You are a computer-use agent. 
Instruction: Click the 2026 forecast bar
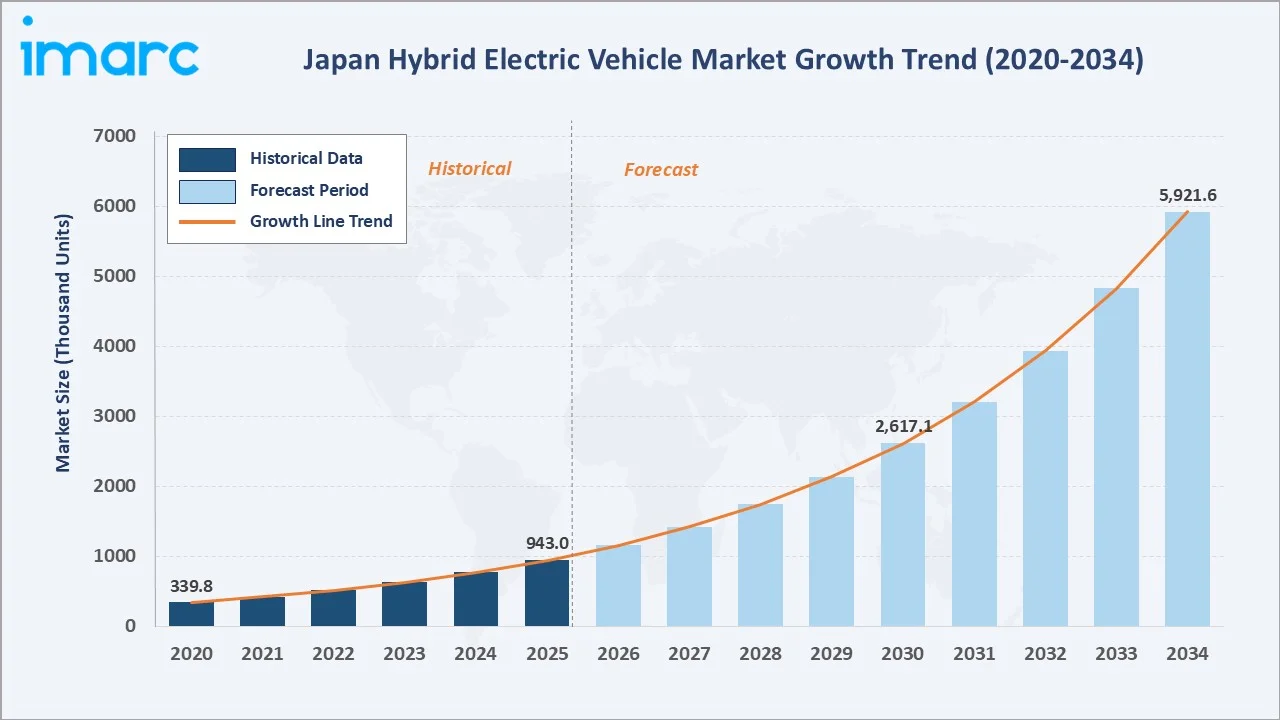[x=618, y=585]
